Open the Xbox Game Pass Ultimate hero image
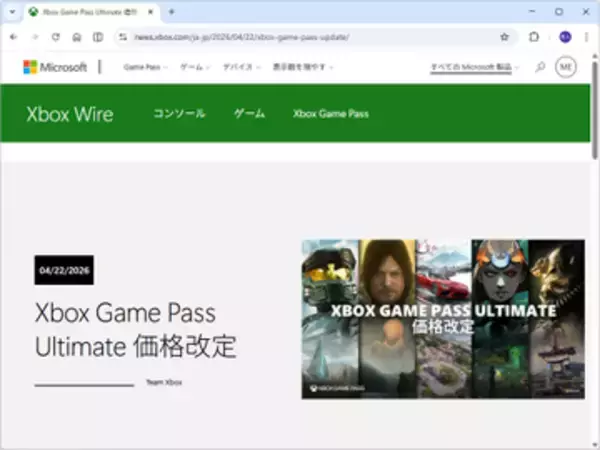 tap(443, 319)
